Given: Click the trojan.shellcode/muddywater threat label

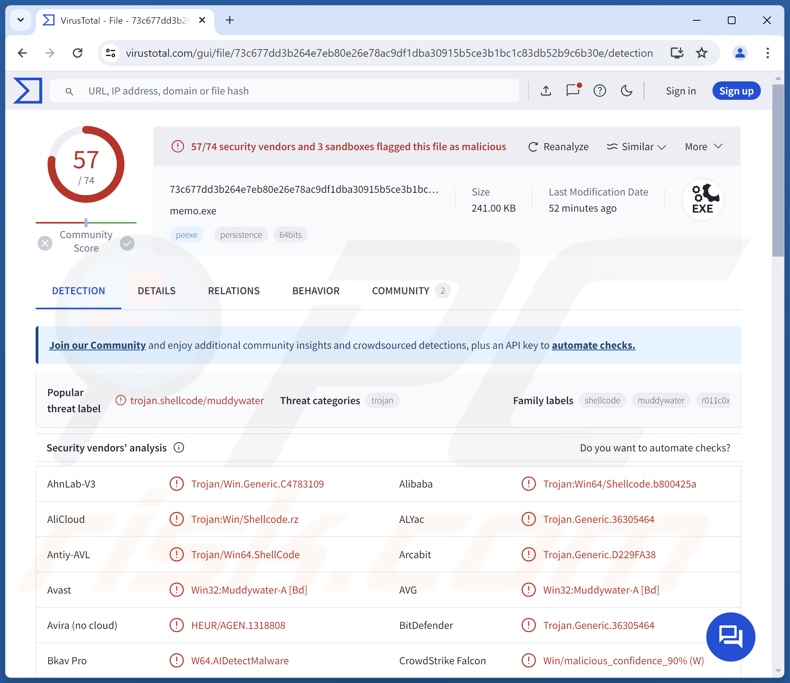Looking at the screenshot, I should (196, 400).
